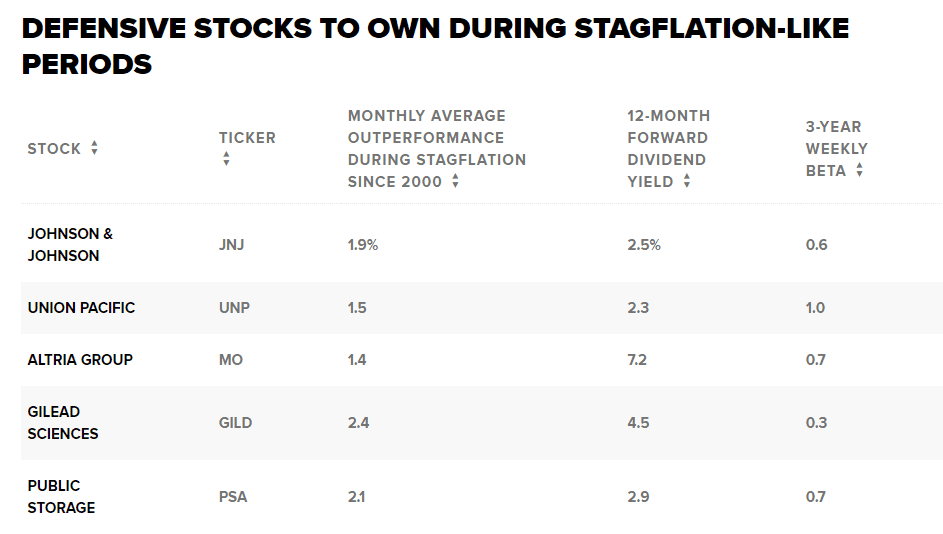Sort by monthly average outperformance arrows

[x=455, y=181]
